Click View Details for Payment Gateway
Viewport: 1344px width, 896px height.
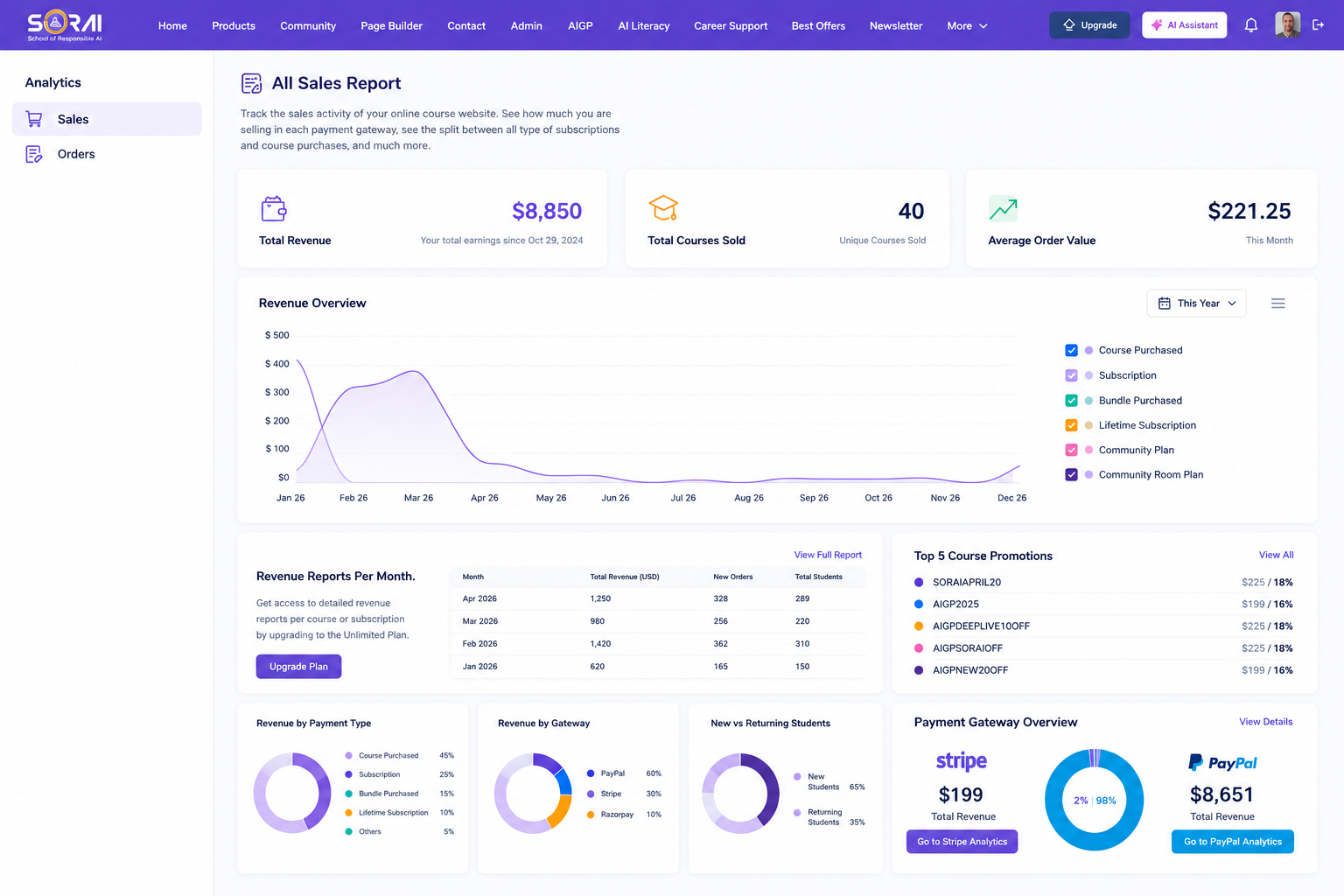(x=1265, y=722)
